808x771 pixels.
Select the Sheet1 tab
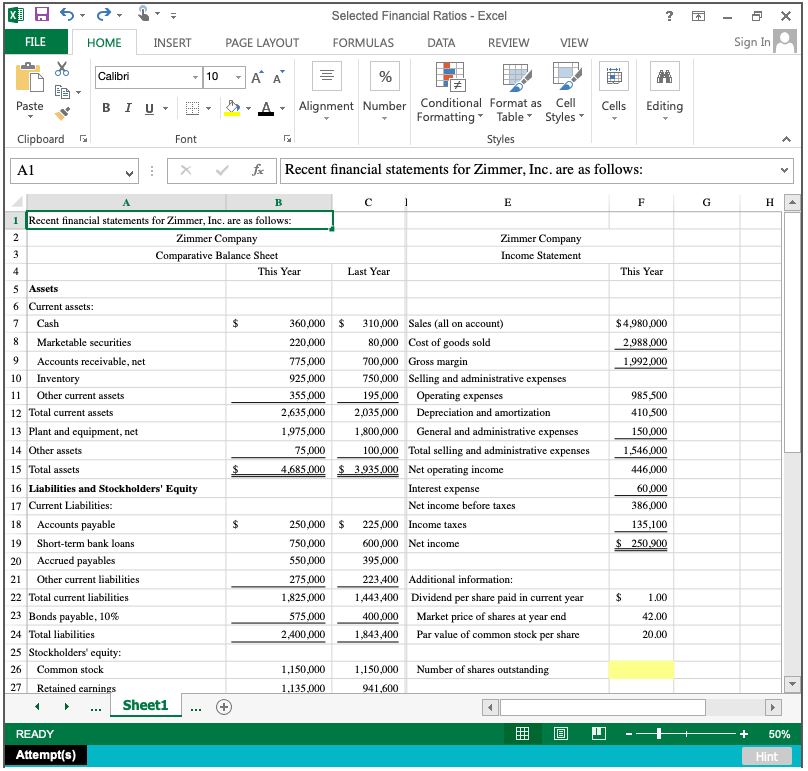click(145, 705)
